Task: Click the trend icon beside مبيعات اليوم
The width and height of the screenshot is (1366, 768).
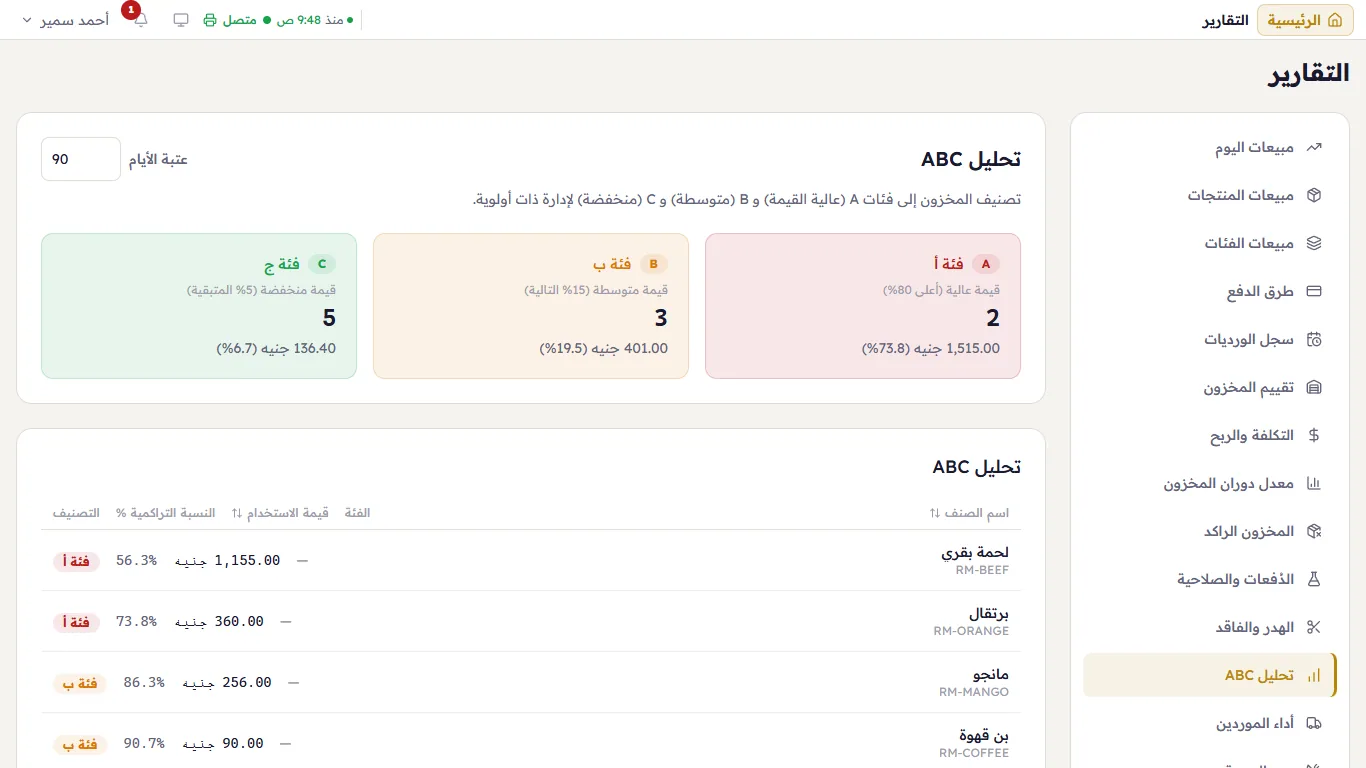Action: coord(1314,147)
